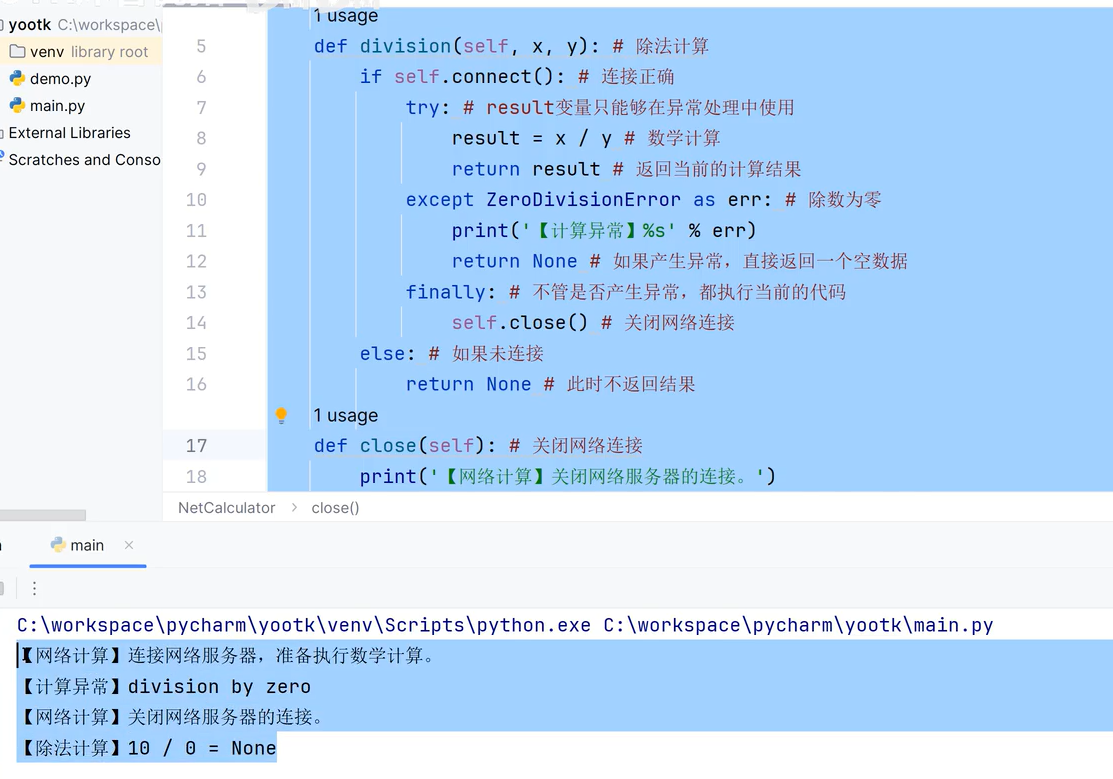The image size is (1113, 779).
Task: Click the Python file icon beside demo.py
Action: pos(20,77)
